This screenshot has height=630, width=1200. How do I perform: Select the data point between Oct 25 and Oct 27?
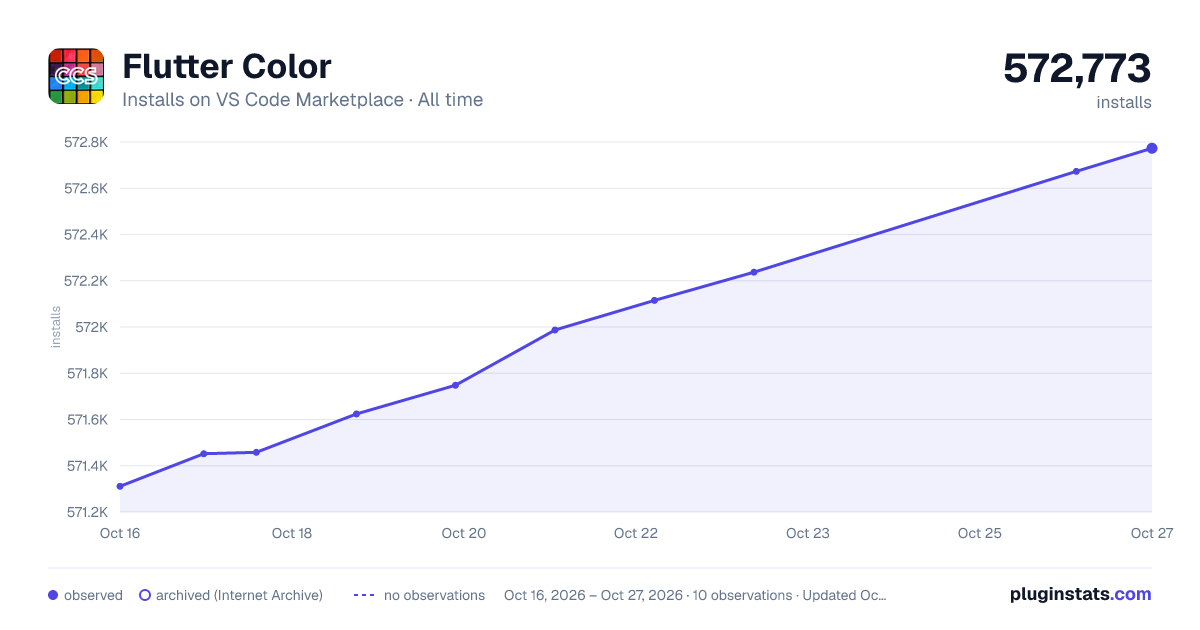click(x=1076, y=171)
